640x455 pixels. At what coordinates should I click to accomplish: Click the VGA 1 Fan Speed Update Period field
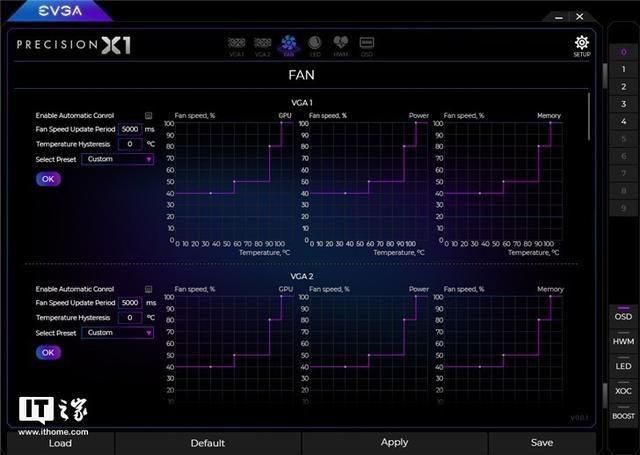(130, 129)
